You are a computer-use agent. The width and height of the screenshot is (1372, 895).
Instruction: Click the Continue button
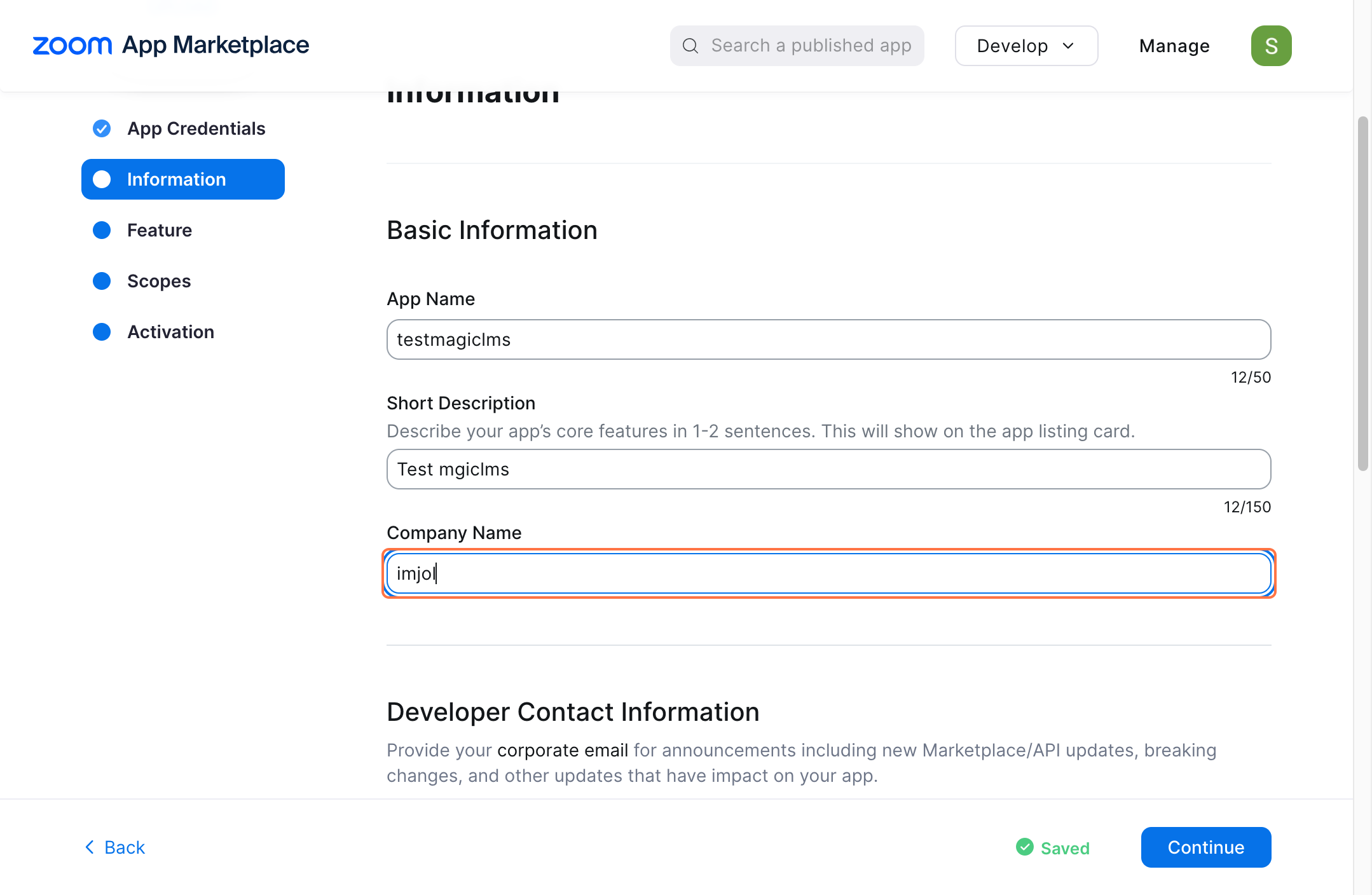[x=1206, y=847]
